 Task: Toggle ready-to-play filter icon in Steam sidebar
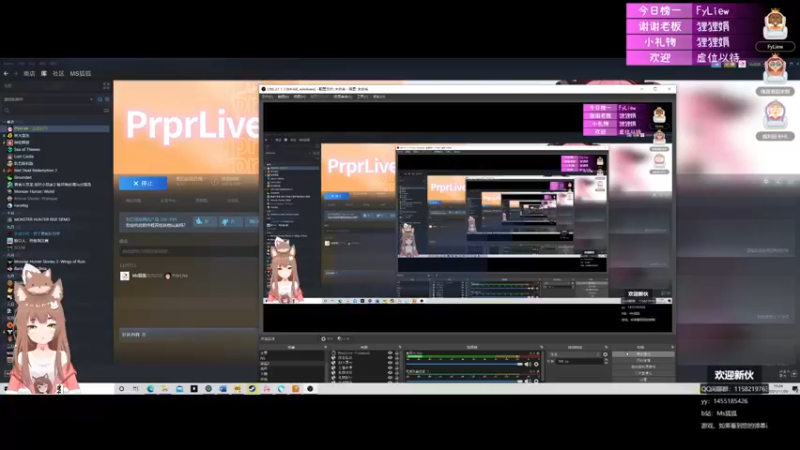(107, 99)
